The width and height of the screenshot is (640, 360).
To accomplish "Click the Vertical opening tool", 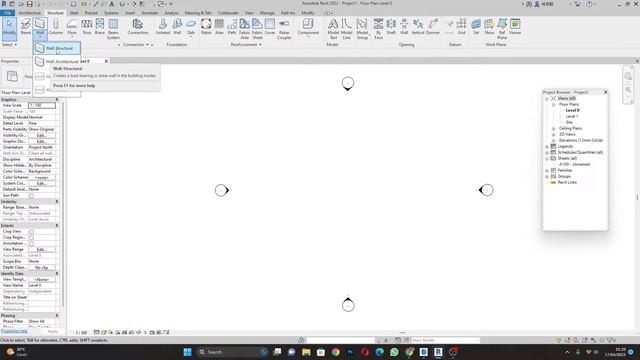I will click(x=418, y=27).
